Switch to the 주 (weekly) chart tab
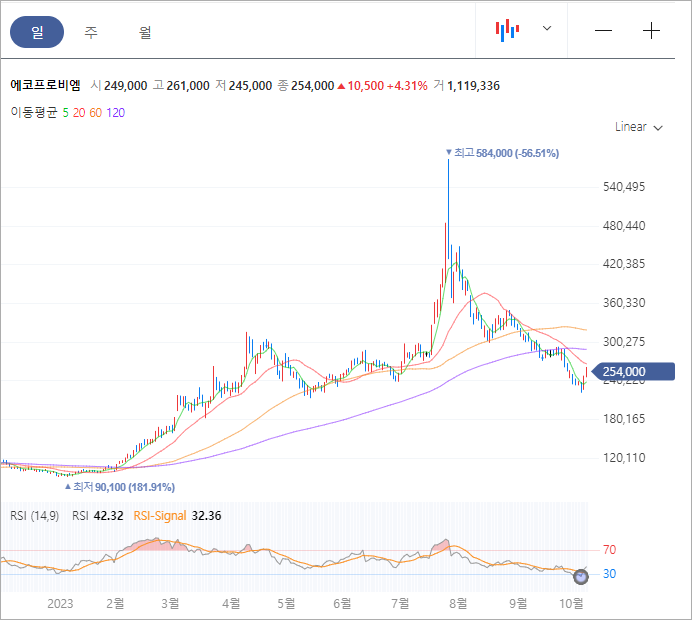692x620 pixels. point(90,32)
